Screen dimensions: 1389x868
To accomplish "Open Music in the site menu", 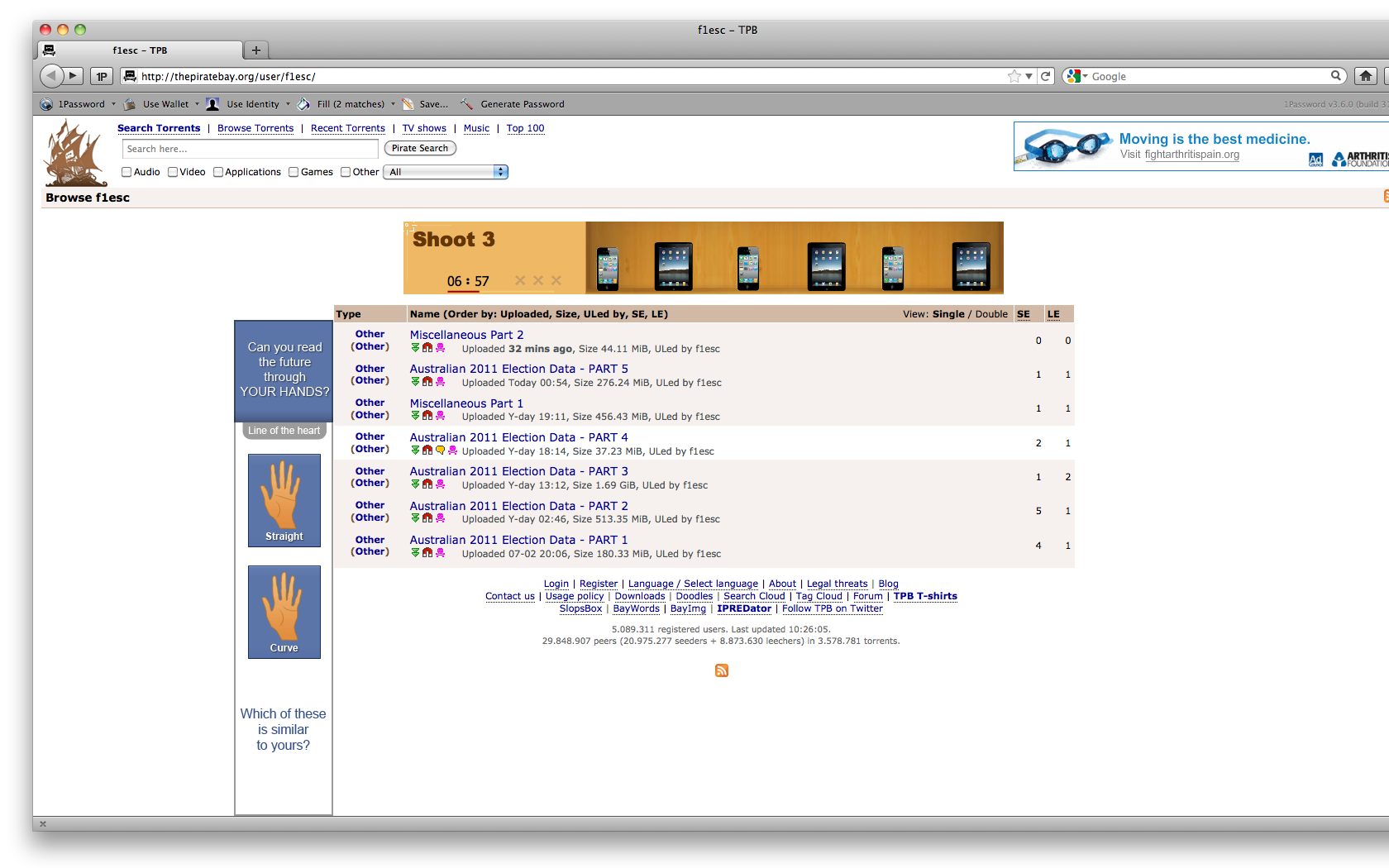I will coord(476,128).
